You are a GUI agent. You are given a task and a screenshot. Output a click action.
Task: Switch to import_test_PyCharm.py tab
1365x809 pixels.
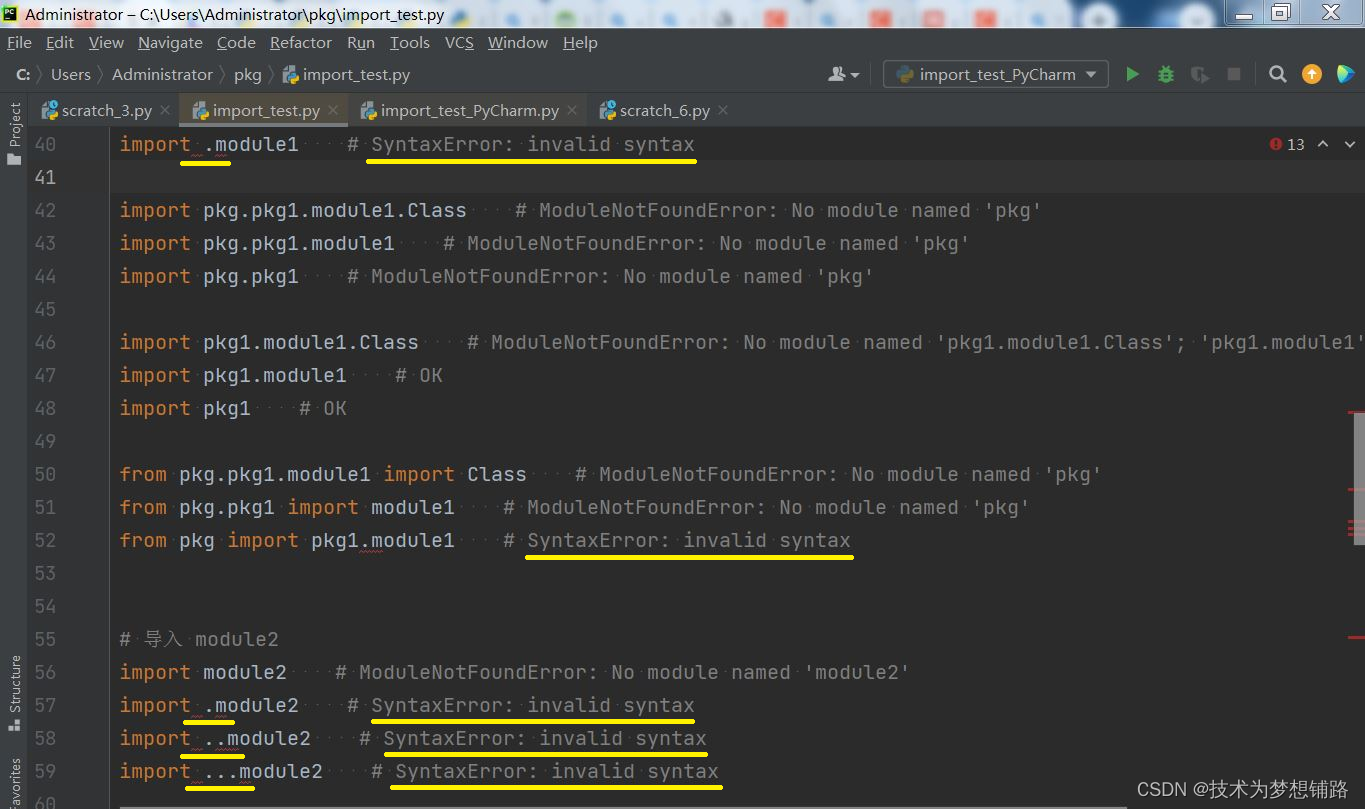click(469, 111)
